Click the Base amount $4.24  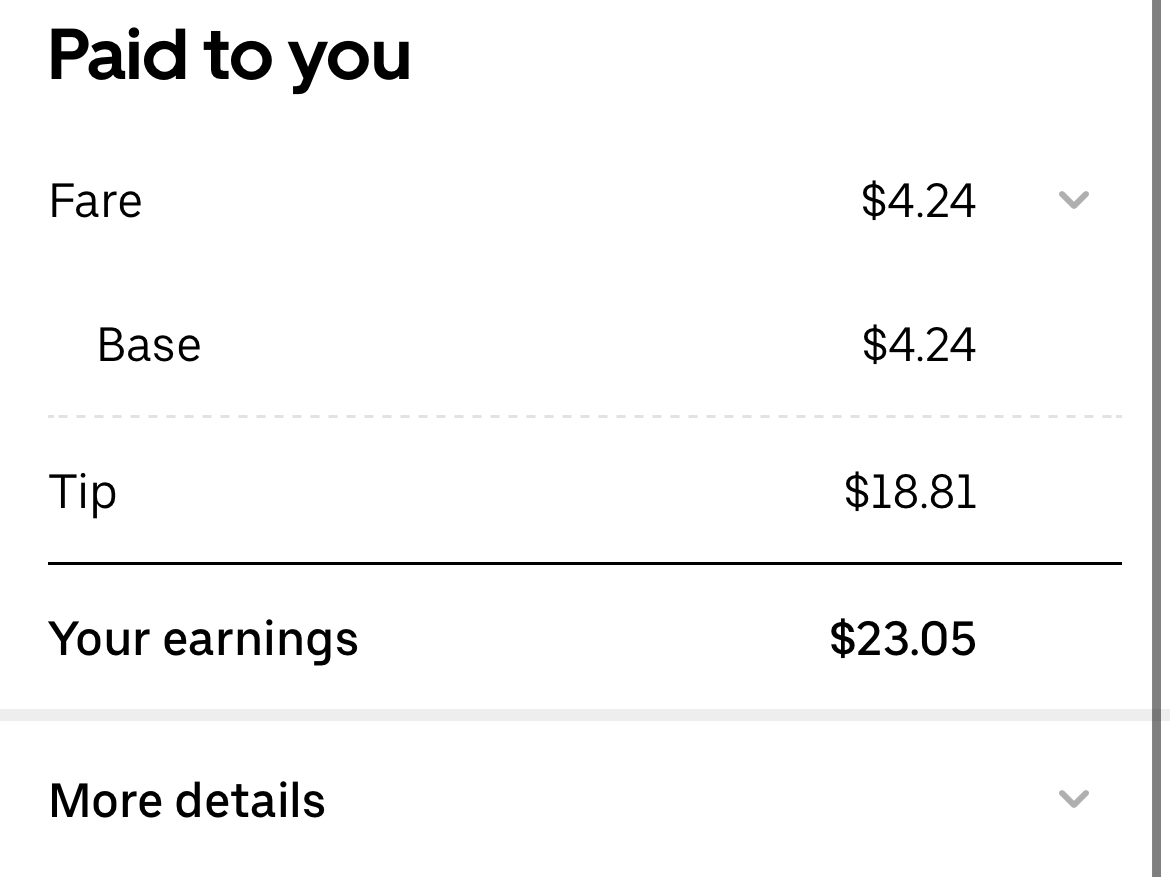(918, 345)
